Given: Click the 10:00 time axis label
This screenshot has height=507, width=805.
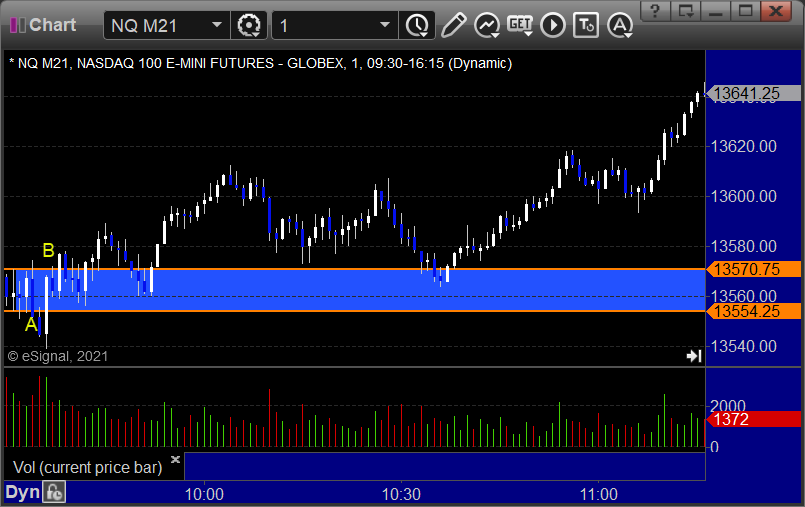Looking at the screenshot, I should coord(204,494).
